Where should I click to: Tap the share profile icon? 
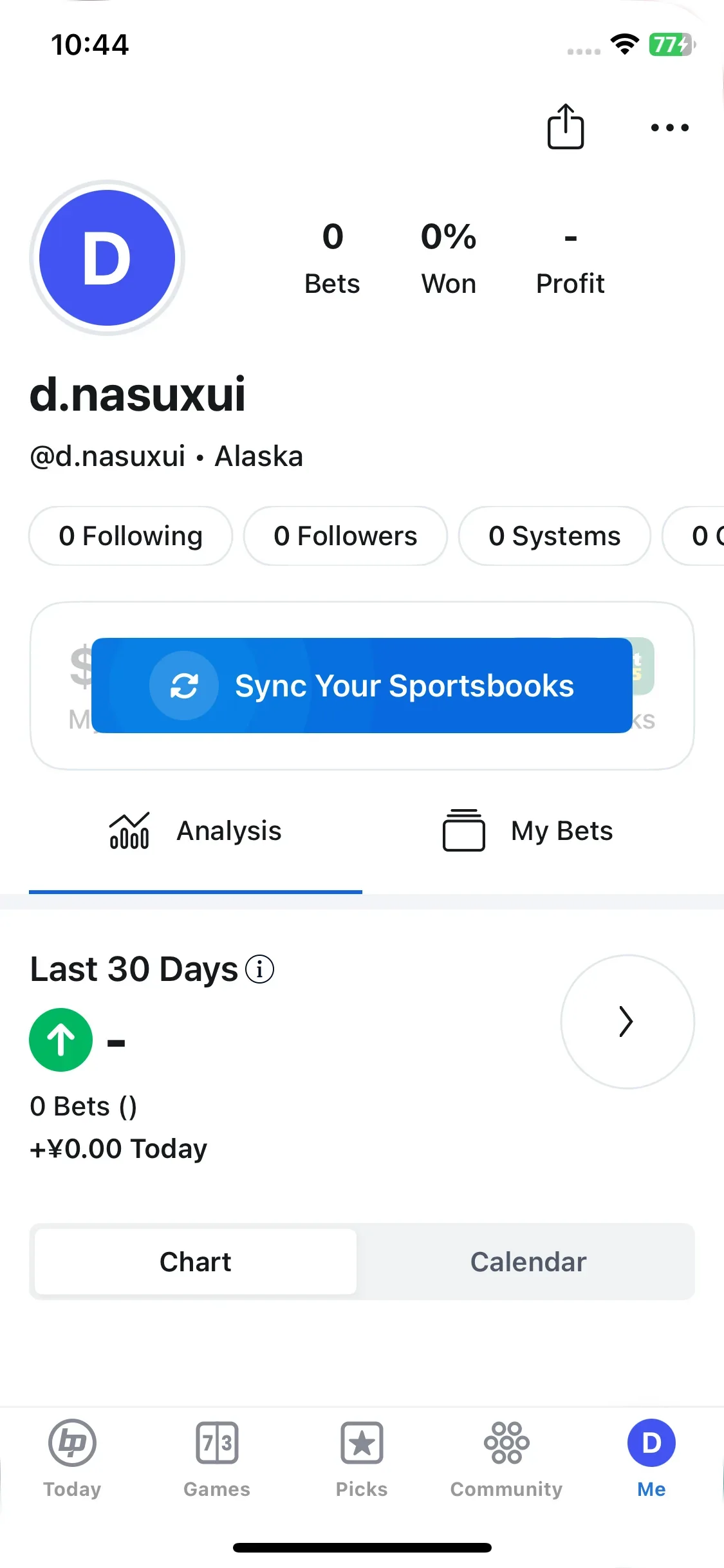click(566, 127)
